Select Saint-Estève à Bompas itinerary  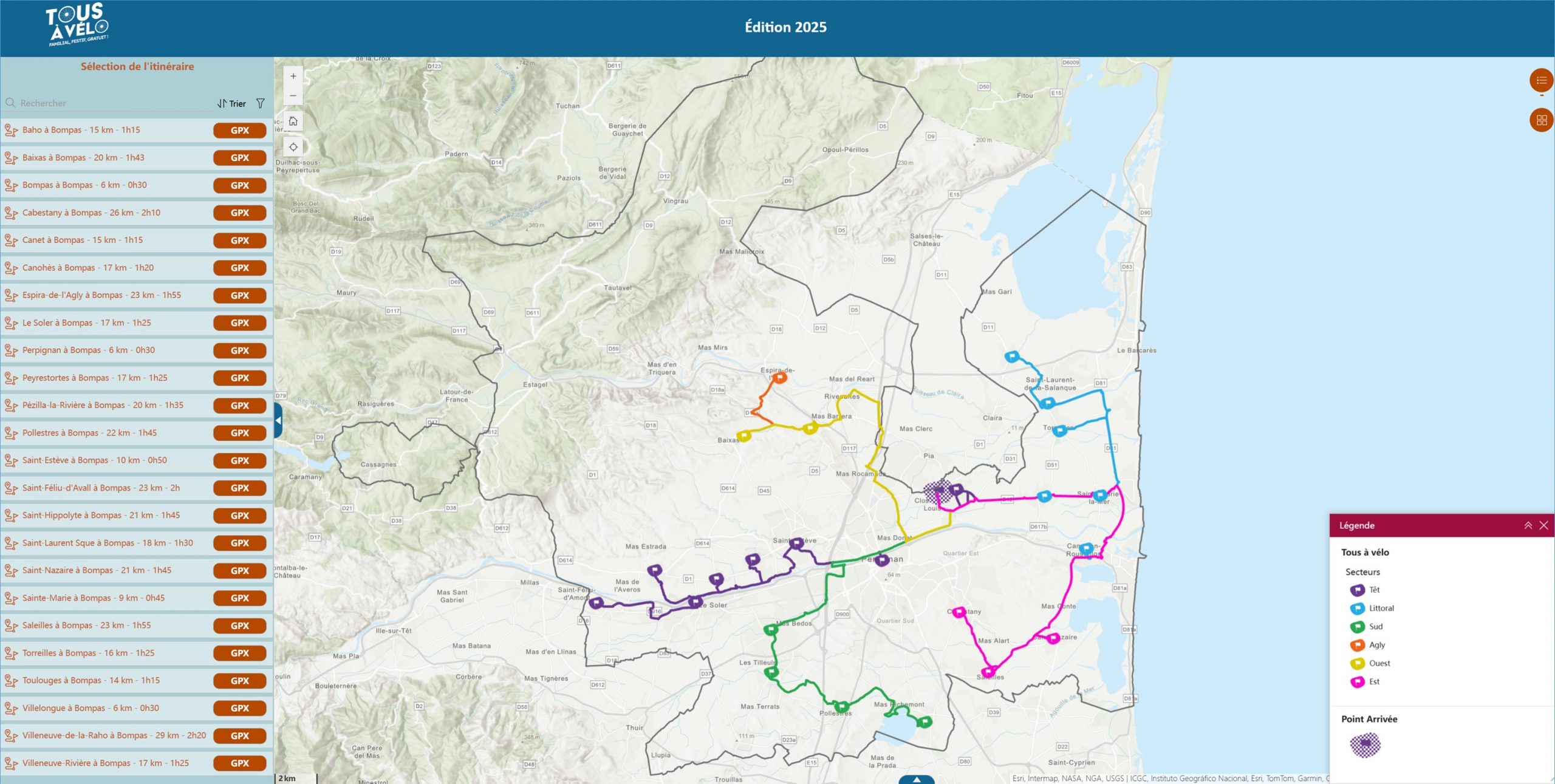94,460
